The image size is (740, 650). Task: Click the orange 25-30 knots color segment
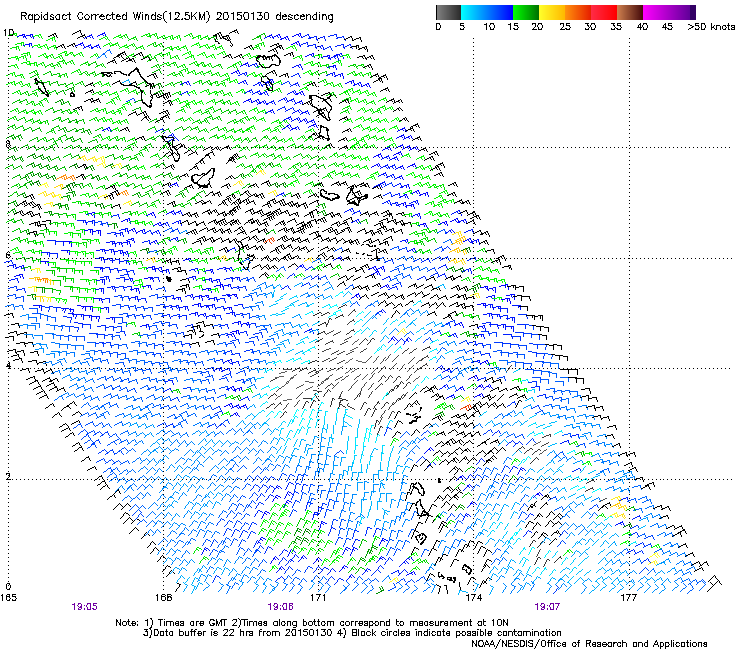click(x=578, y=12)
